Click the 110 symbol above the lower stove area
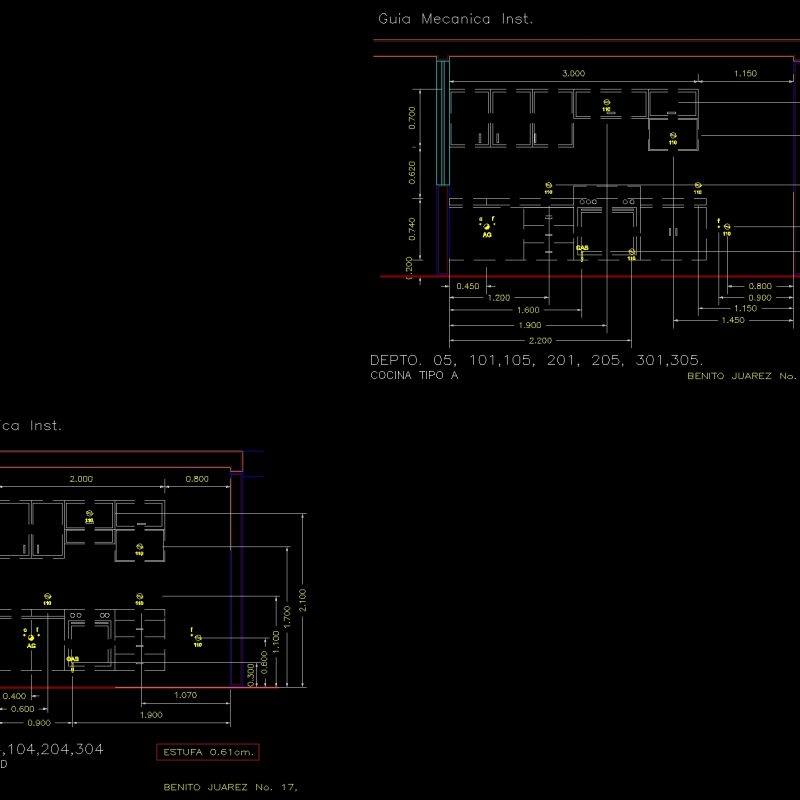 (140, 596)
